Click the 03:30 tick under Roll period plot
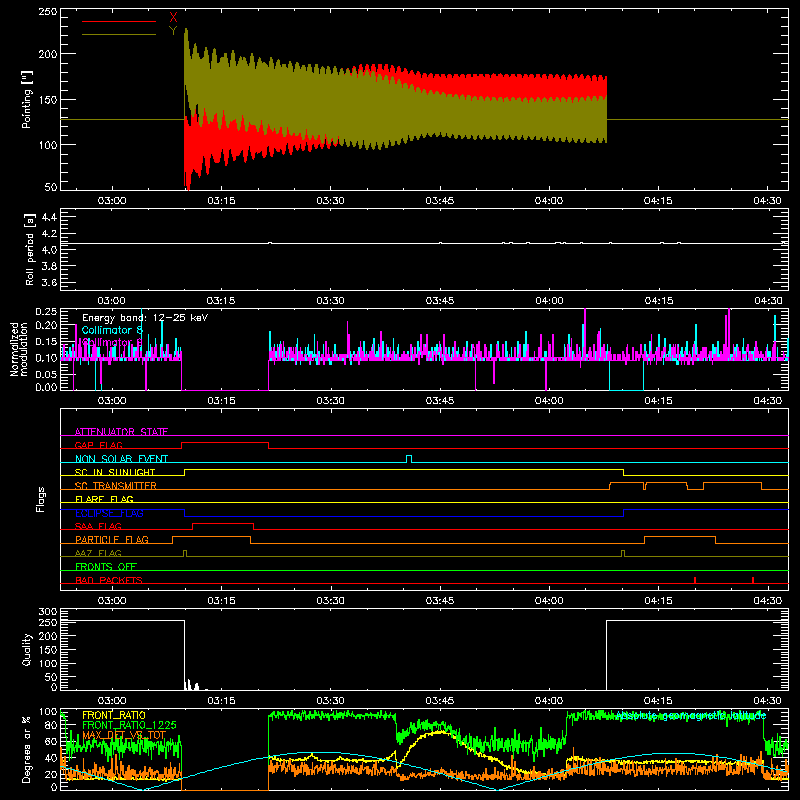The height and width of the screenshot is (800, 800). [x=331, y=301]
